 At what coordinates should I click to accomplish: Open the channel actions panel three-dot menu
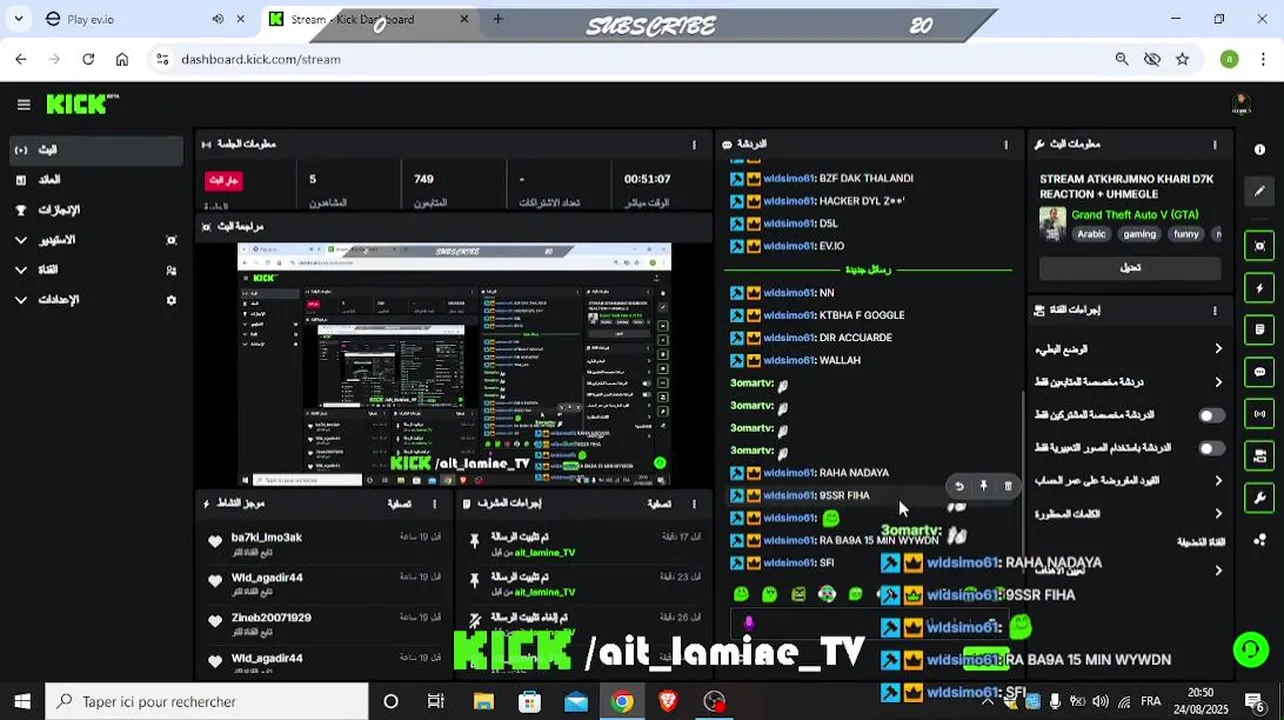click(1215, 311)
